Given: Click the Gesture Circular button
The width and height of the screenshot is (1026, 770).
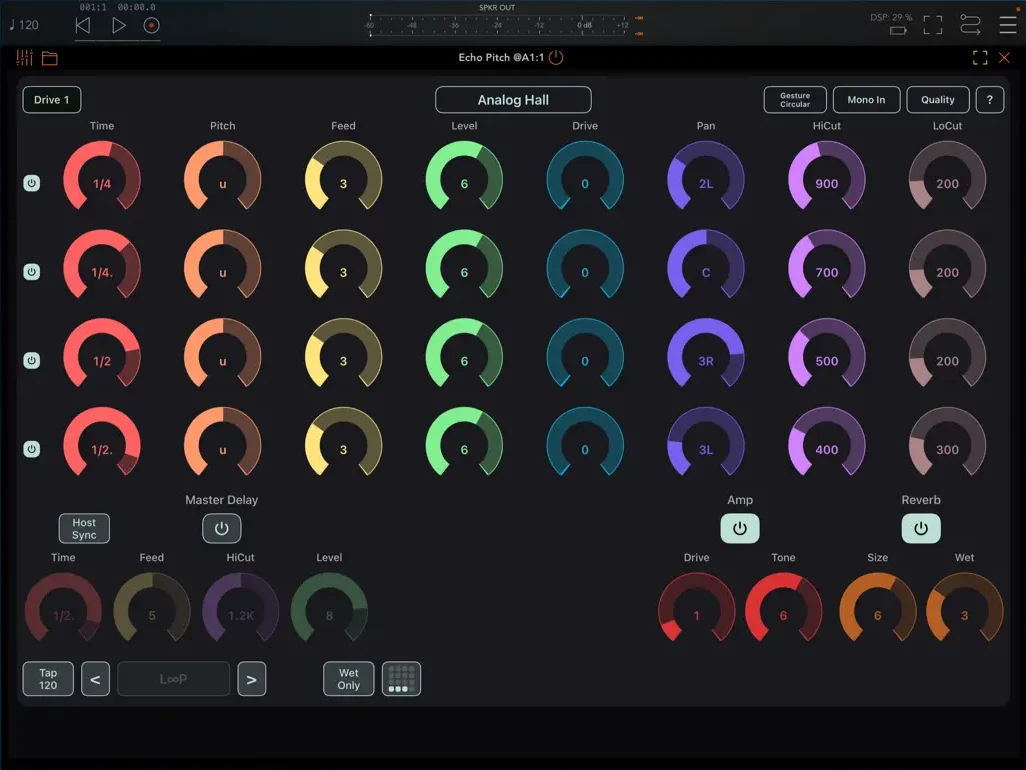Looking at the screenshot, I should (795, 99).
